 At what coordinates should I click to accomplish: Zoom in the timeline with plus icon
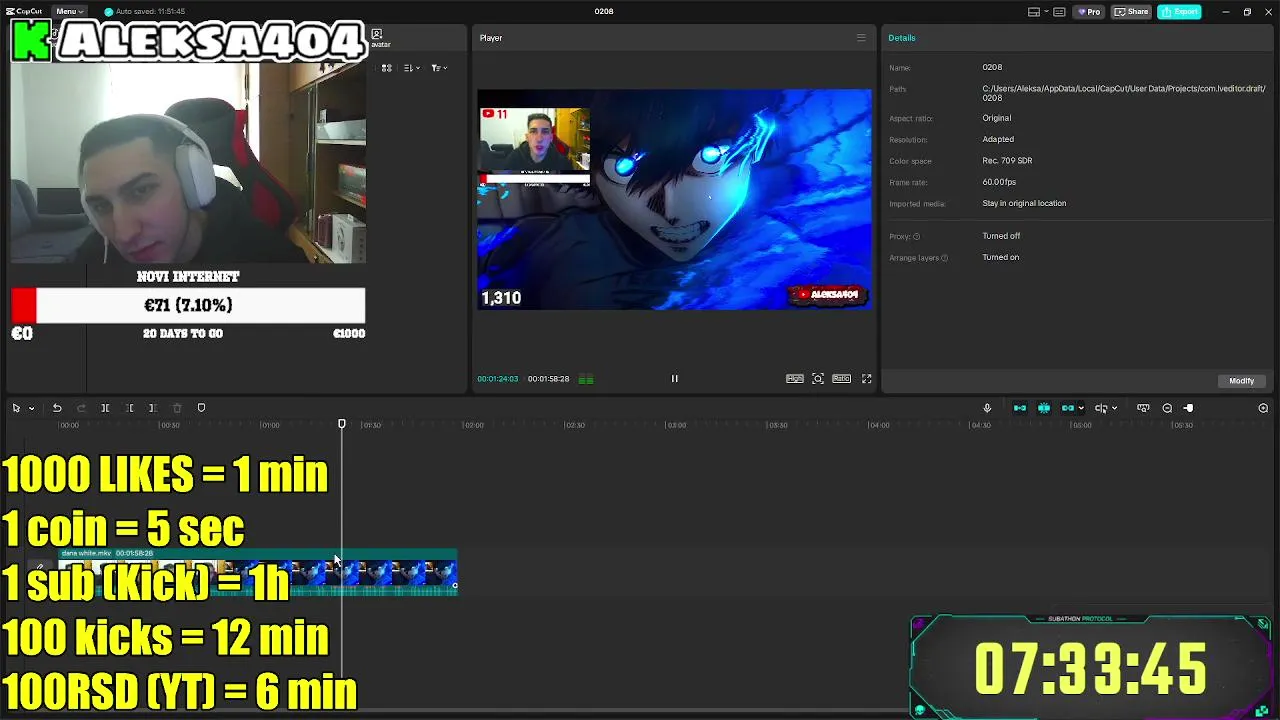coord(1263,408)
